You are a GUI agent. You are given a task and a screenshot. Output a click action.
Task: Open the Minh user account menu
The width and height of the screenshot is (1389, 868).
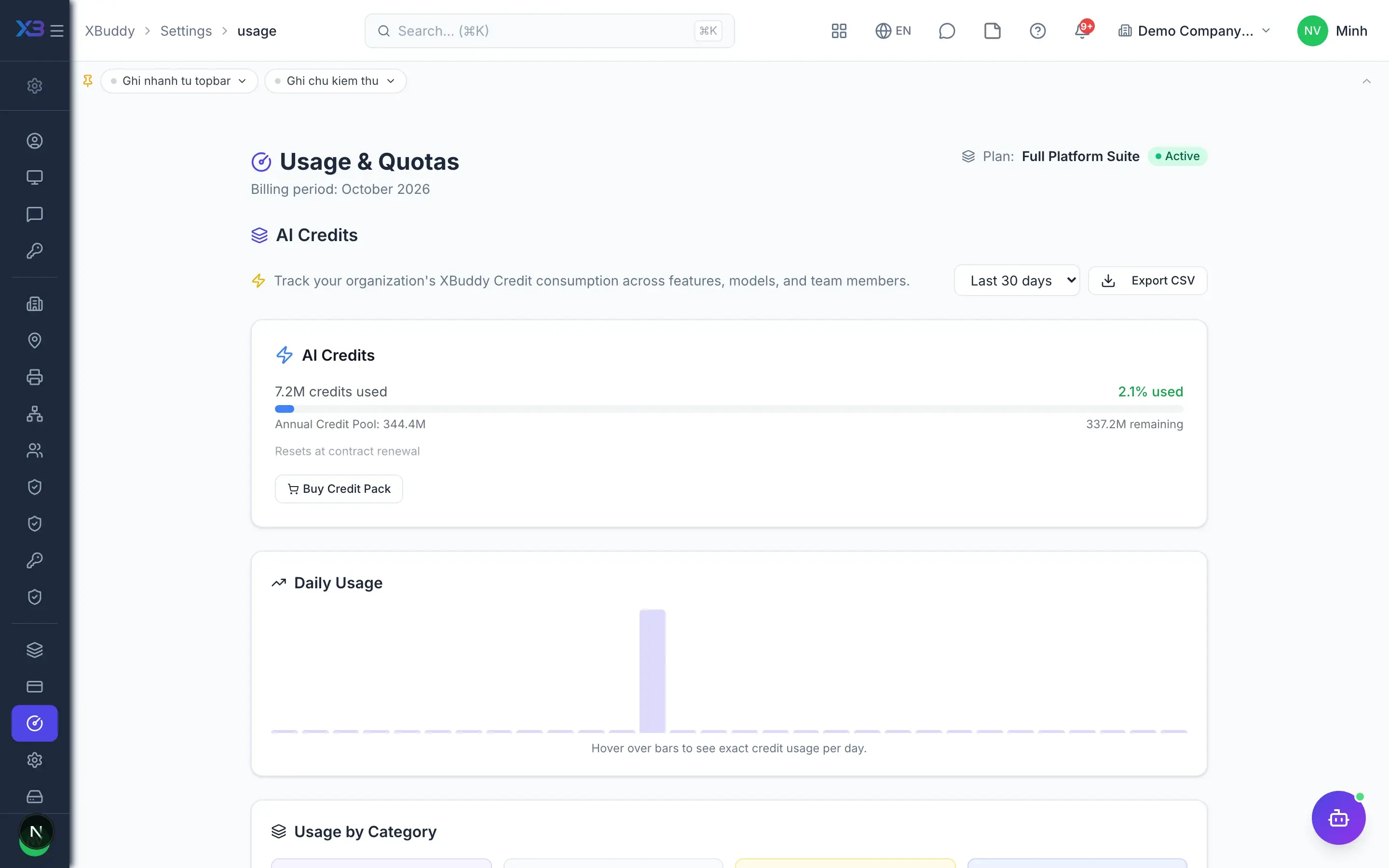[1332, 31]
